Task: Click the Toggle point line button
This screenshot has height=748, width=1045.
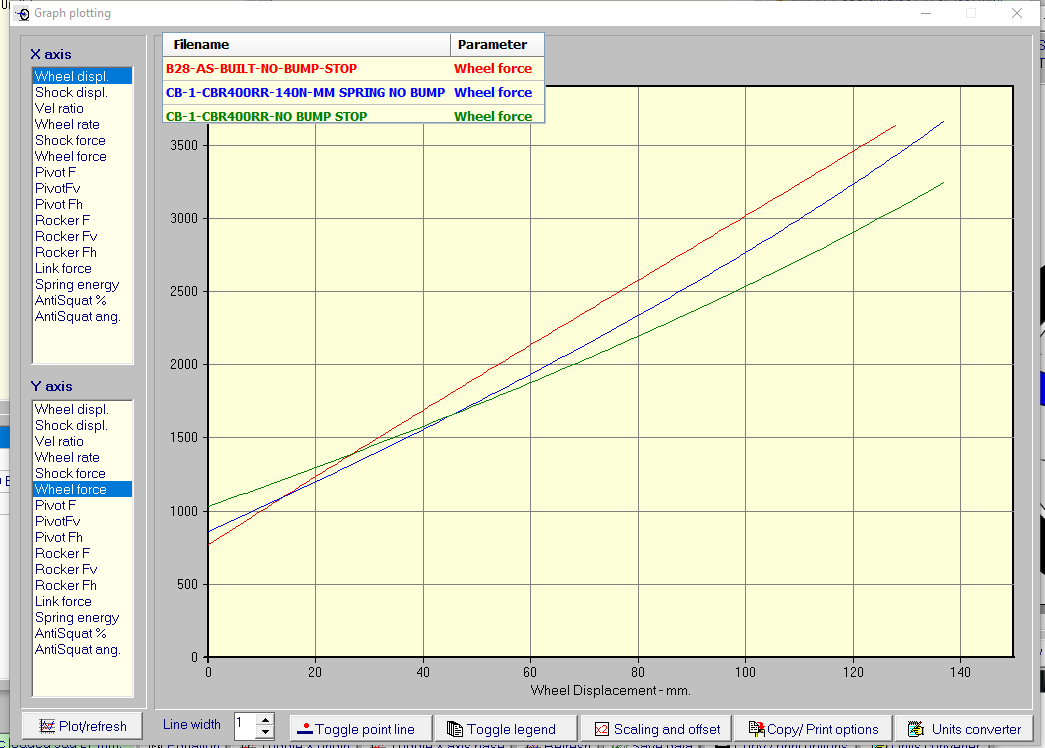Action: [363, 728]
